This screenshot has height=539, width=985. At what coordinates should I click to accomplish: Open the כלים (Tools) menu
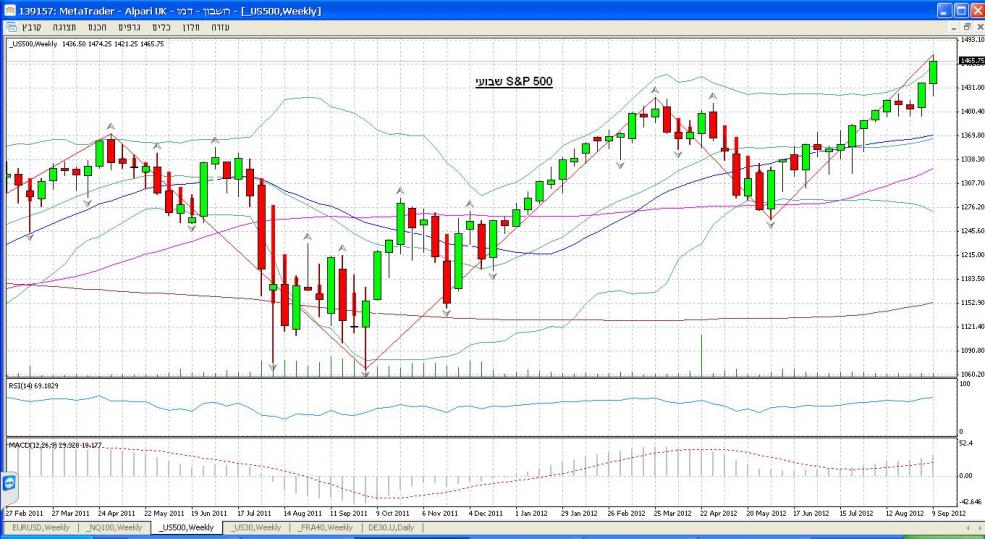point(162,27)
